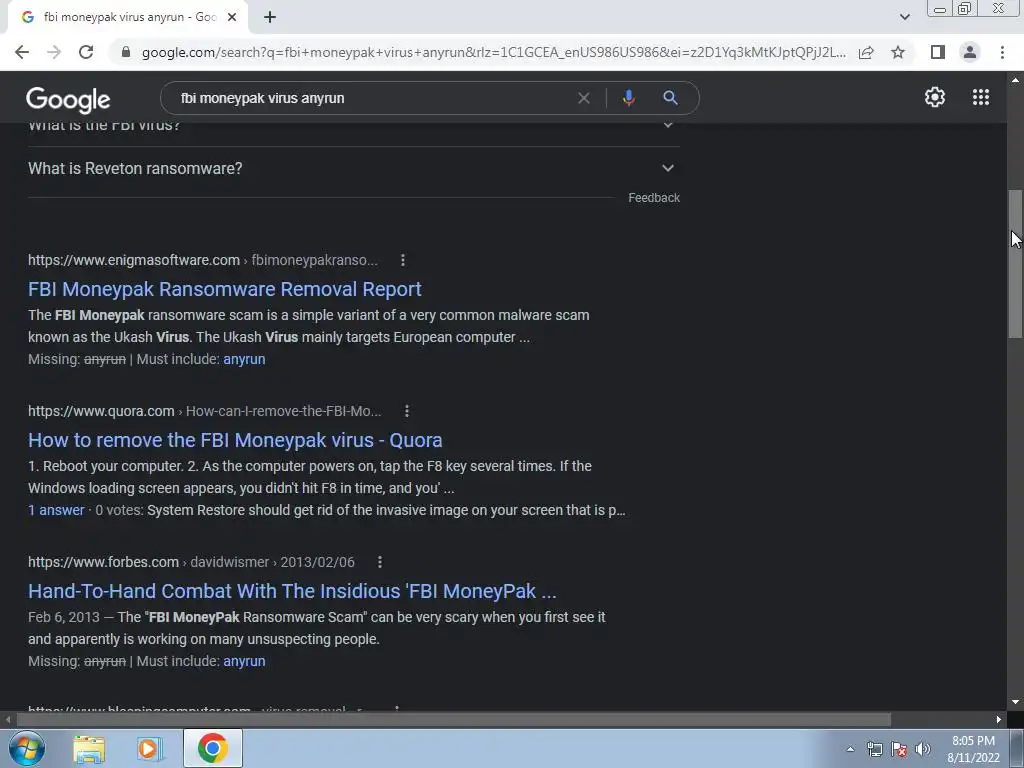
Task: Click the enigmasoftware.com result URL
Action: 202,260
